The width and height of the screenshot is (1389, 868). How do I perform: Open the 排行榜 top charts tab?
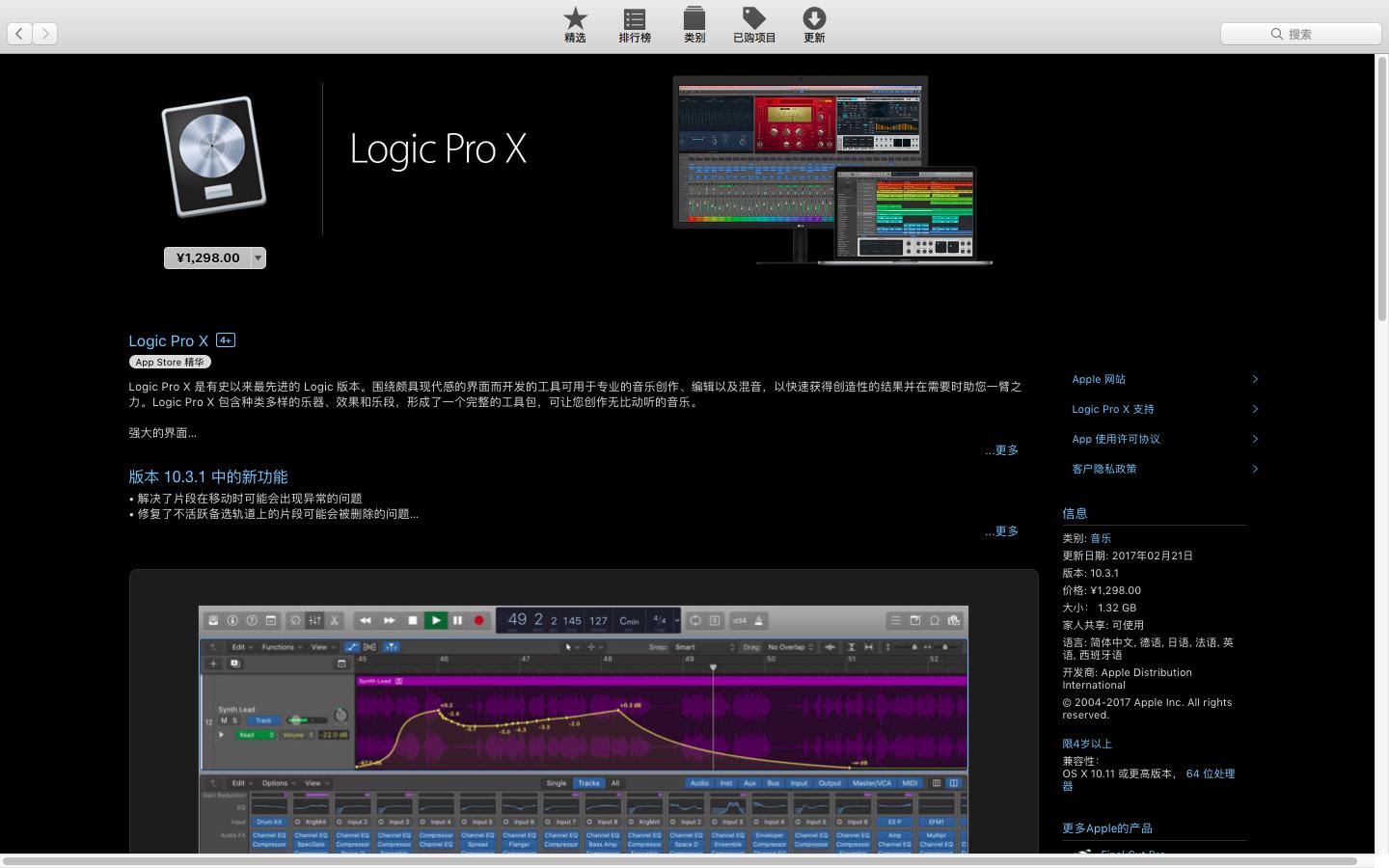(x=634, y=25)
